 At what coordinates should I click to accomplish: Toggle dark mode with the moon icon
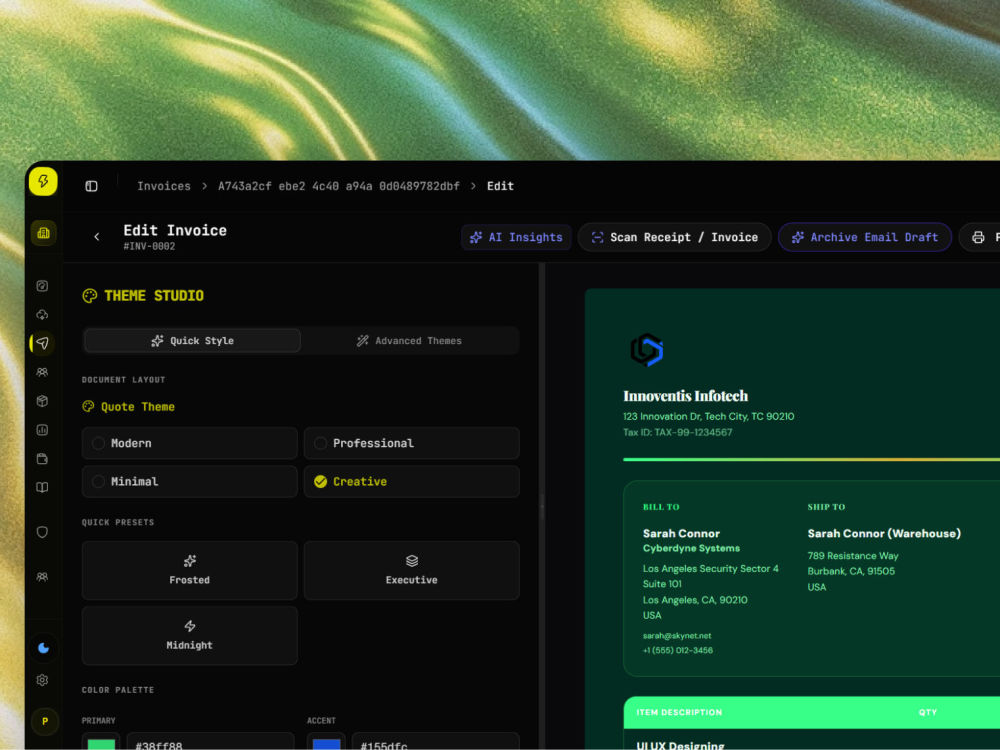(43, 648)
